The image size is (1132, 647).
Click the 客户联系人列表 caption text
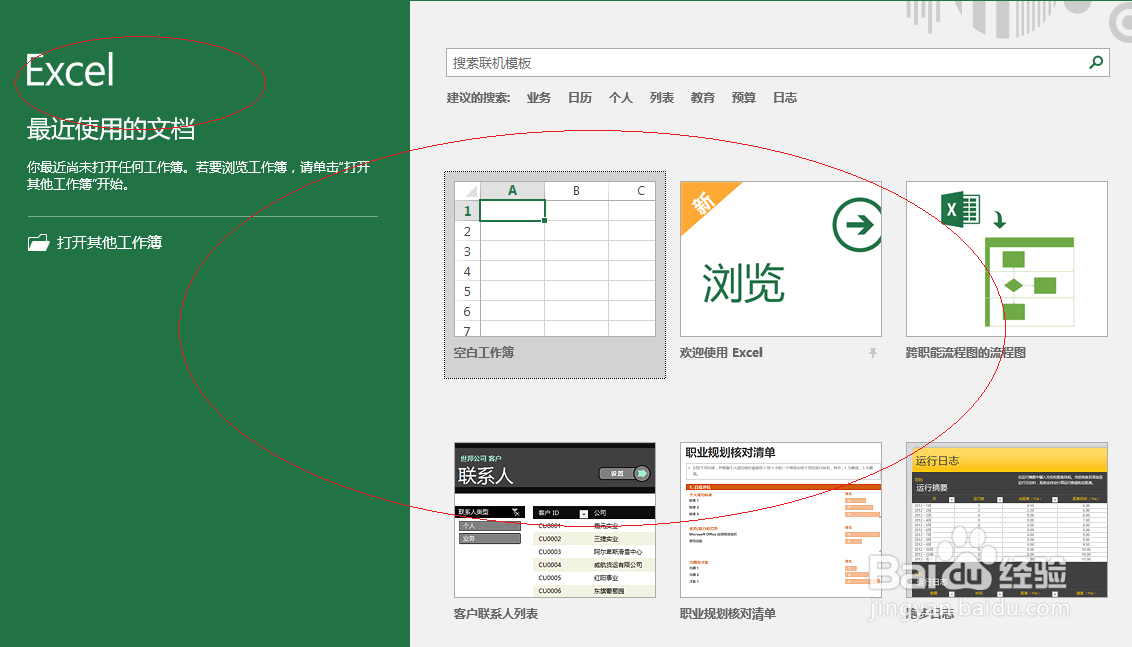point(495,614)
